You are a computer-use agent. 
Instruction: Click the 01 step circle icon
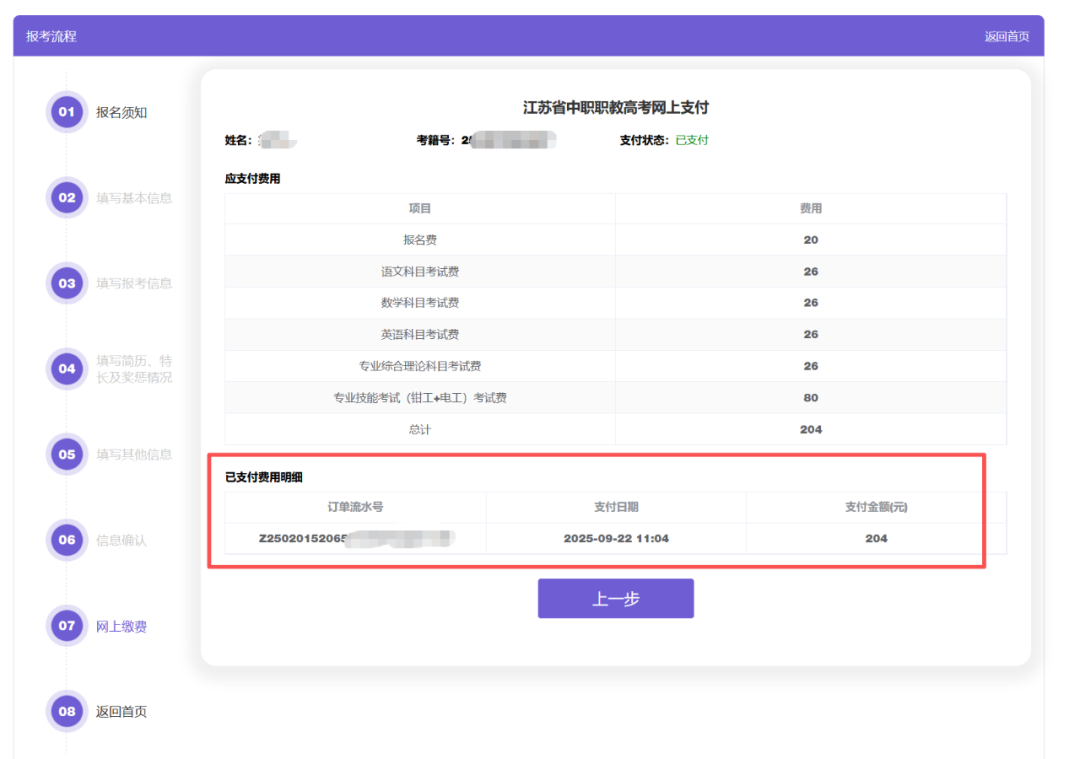click(67, 112)
